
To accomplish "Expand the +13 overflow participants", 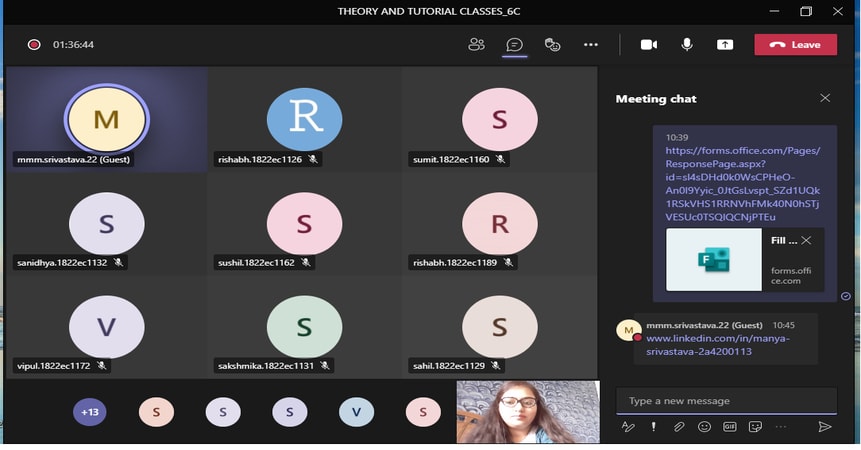I will click(90, 412).
